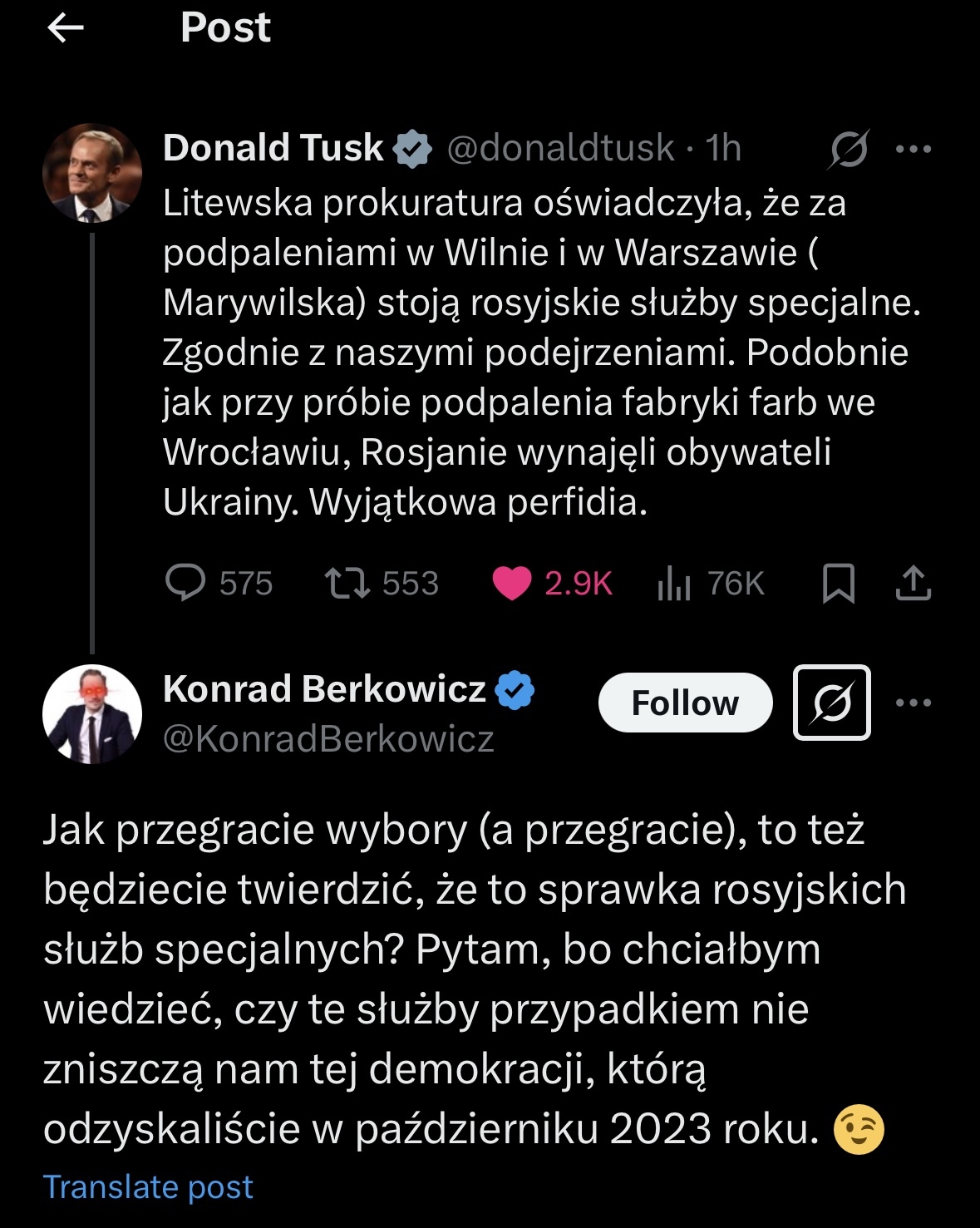The width and height of the screenshot is (980, 1228).
Task: Open replies via the comment bubble icon
Action: (x=185, y=583)
